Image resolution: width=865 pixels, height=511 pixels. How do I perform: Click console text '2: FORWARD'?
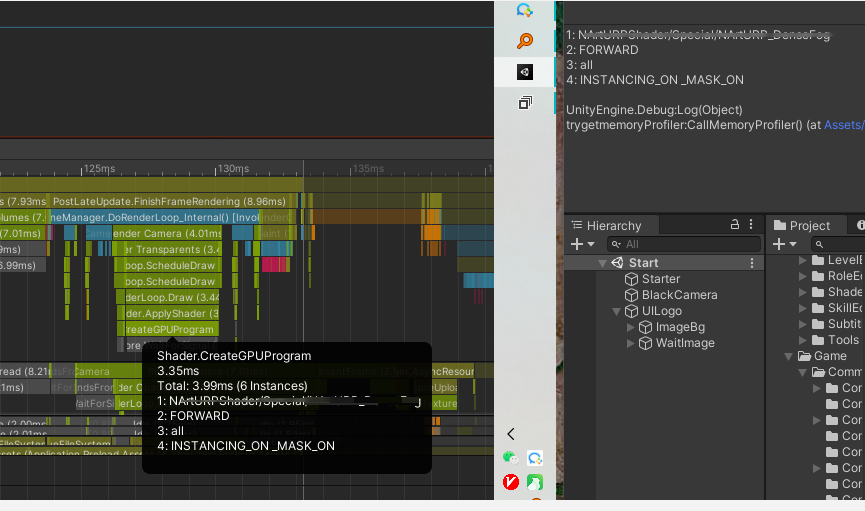[602, 50]
